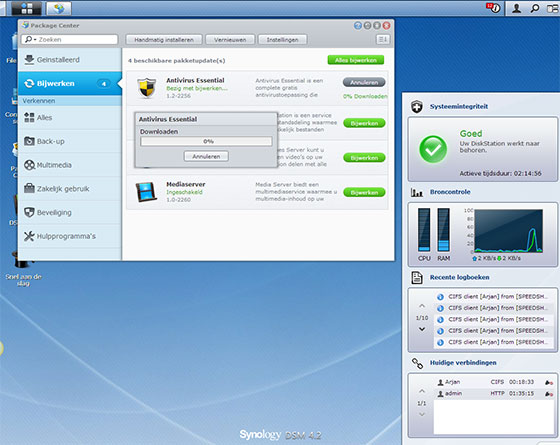Screen dimensions: 560x445
Task: Open the notifications icon in top bar
Action: coord(493,8)
